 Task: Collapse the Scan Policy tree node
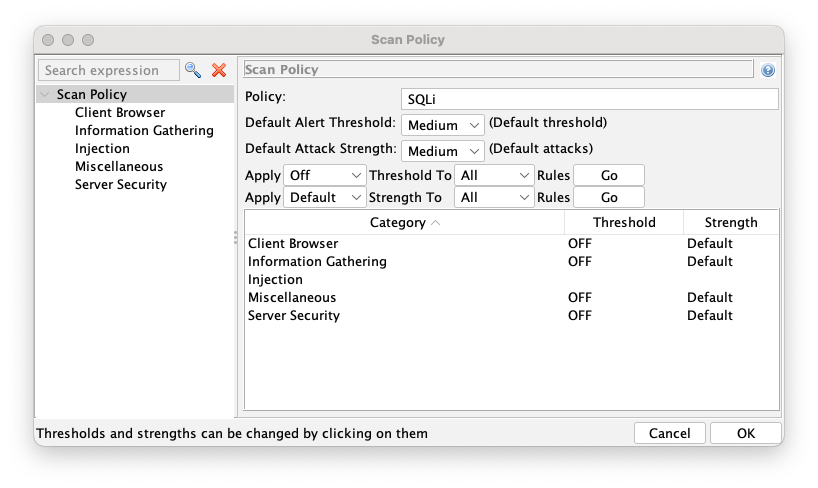(45, 95)
